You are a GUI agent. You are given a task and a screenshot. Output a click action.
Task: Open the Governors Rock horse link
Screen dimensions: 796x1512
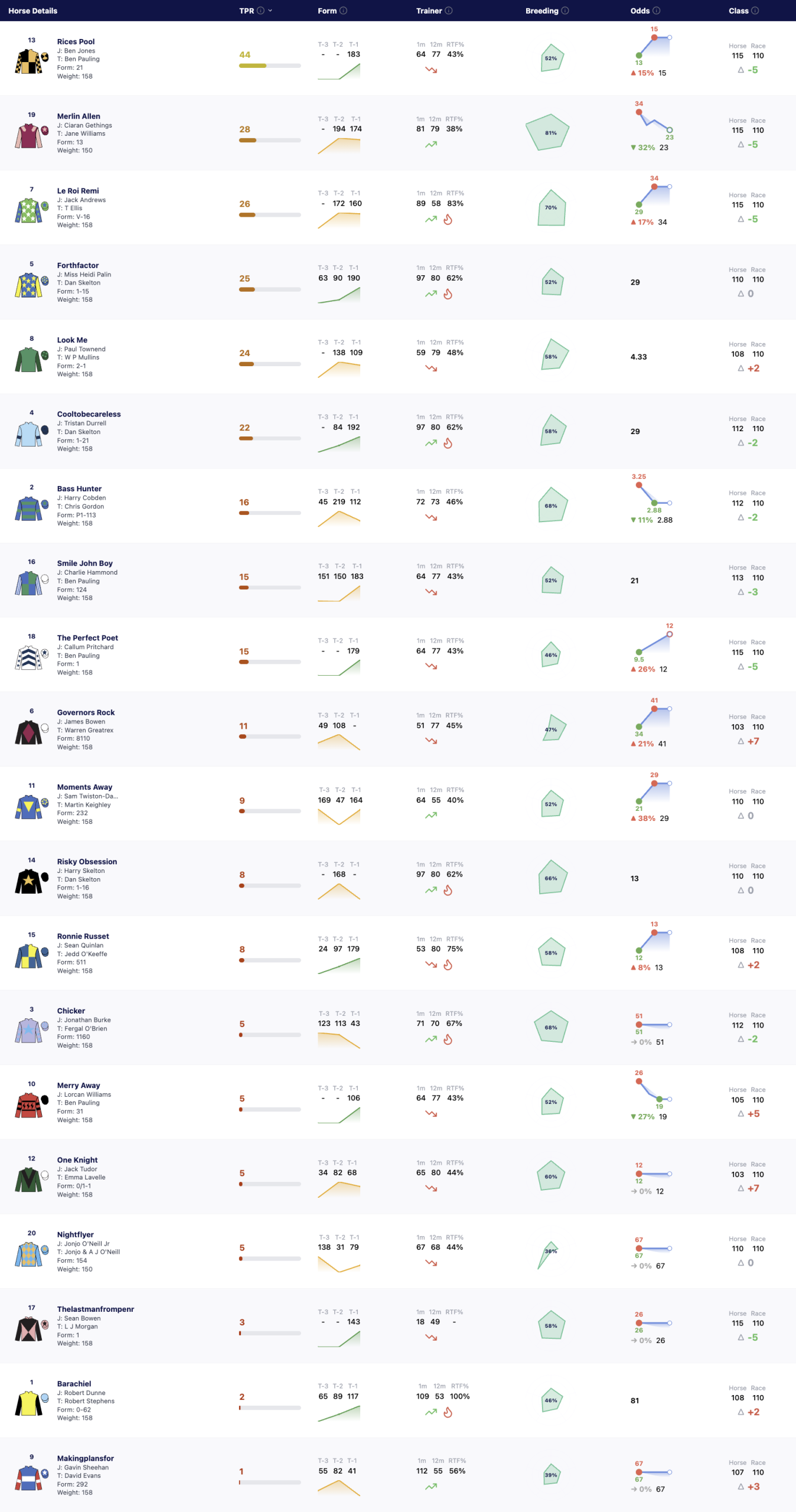pyautogui.click(x=86, y=712)
